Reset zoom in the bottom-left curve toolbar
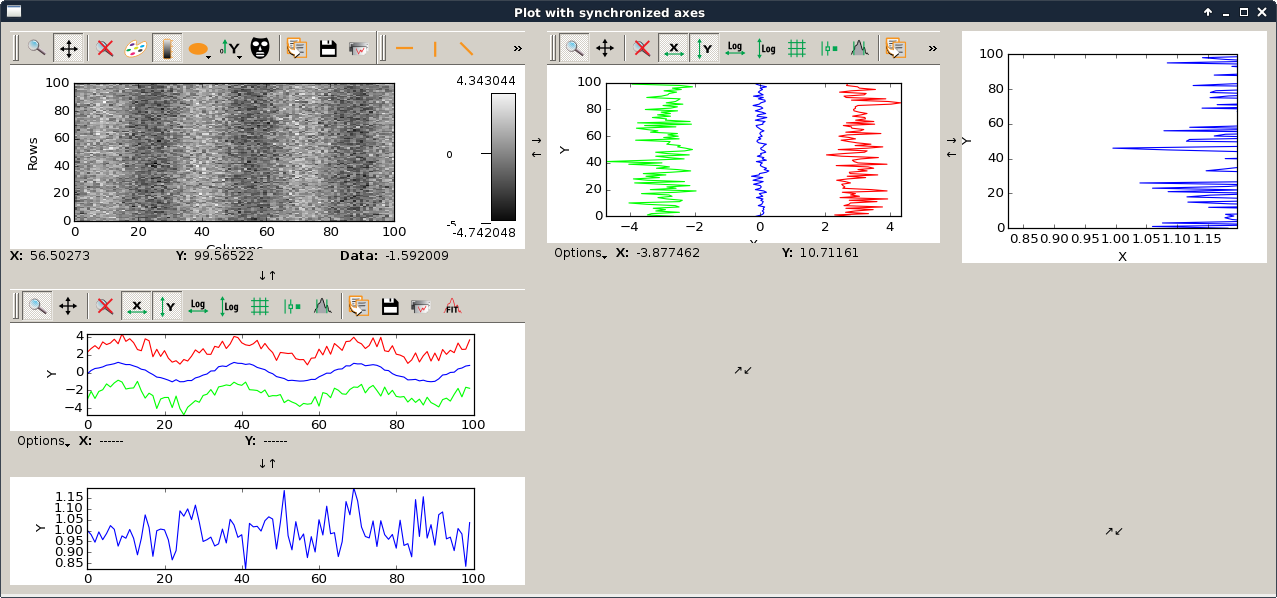1277x598 pixels. [105, 306]
